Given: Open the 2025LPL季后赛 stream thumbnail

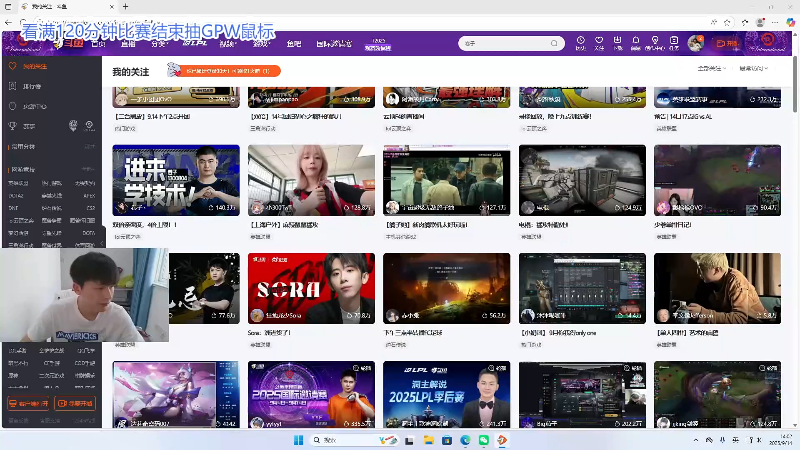Looking at the screenshot, I should 446,395.
